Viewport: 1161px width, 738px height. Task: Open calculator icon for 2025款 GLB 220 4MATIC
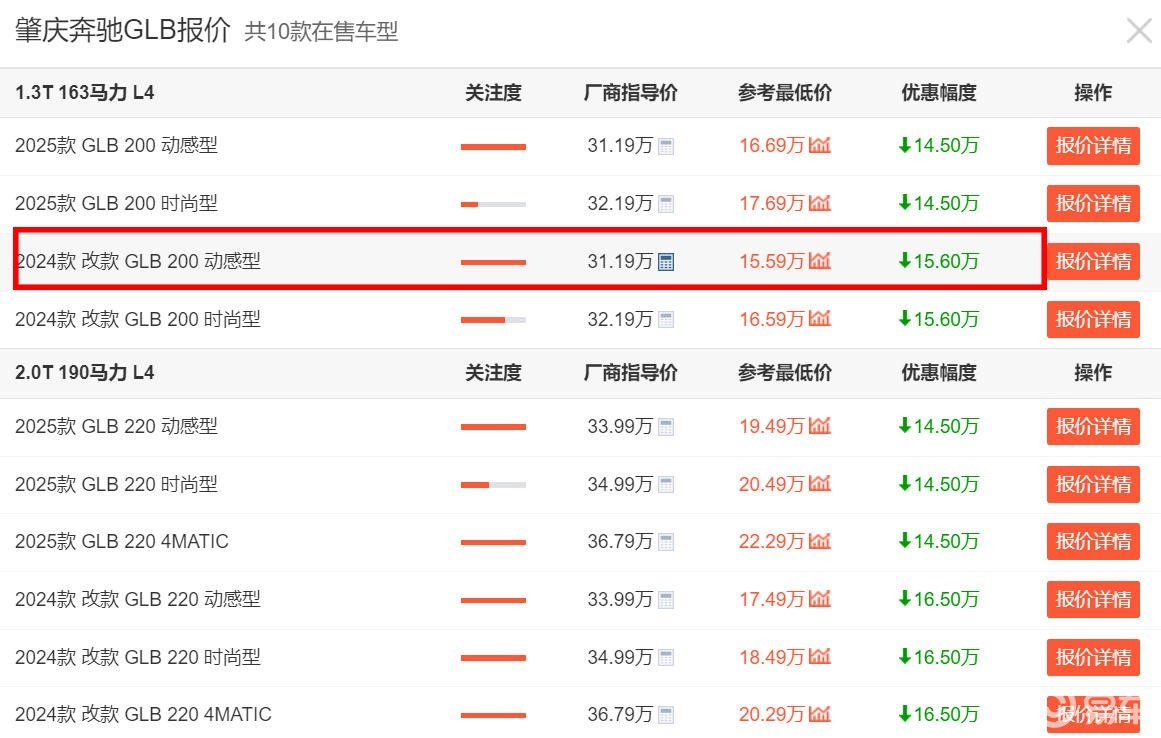(x=666, y=542)
